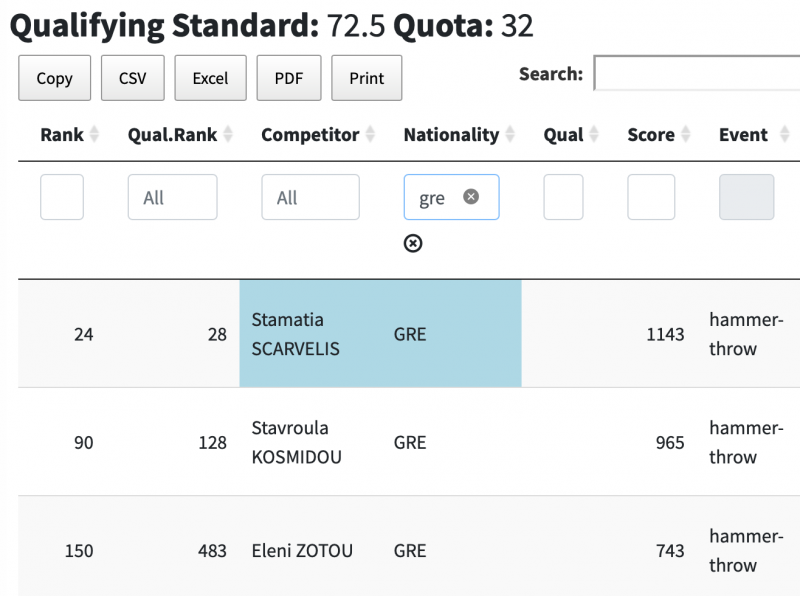This screenshot has height=596, width=800.
Task: Sort by Nationality column arrows
Action: click(x=510, y=135)
